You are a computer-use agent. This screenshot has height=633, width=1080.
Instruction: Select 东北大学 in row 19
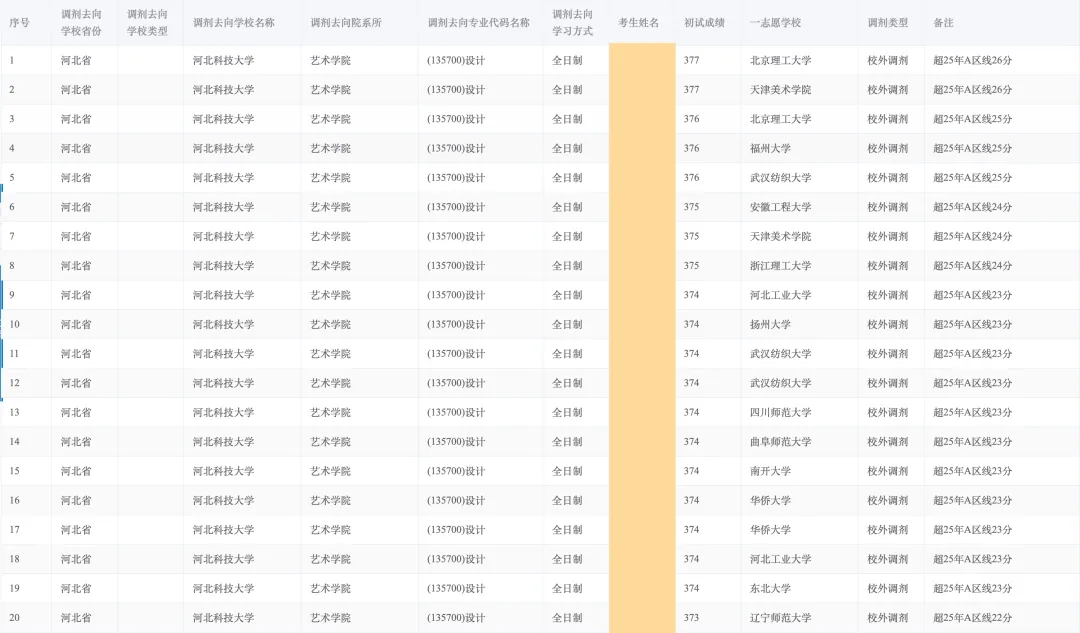point(770,588)
